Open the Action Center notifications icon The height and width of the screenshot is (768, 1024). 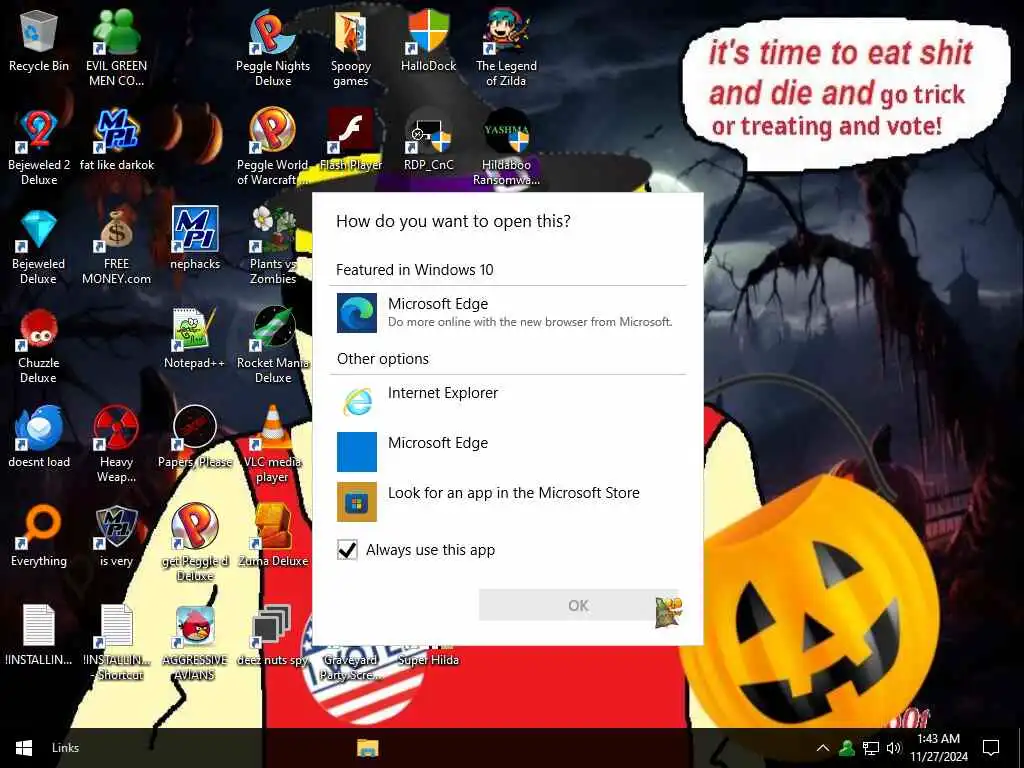[x=991, y=748]
